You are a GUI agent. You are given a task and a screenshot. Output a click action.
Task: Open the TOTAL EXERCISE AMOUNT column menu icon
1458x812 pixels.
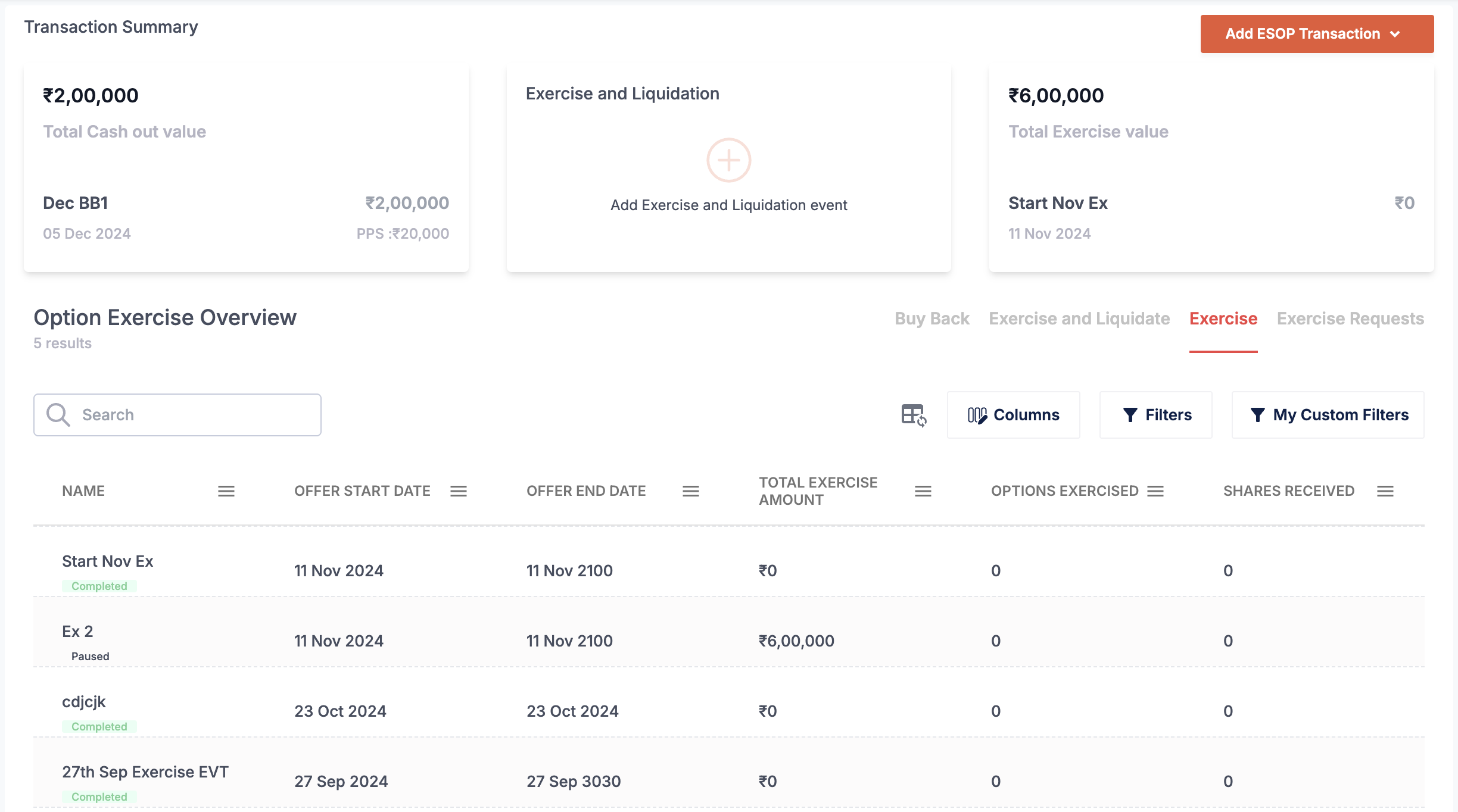click(923, 491)
